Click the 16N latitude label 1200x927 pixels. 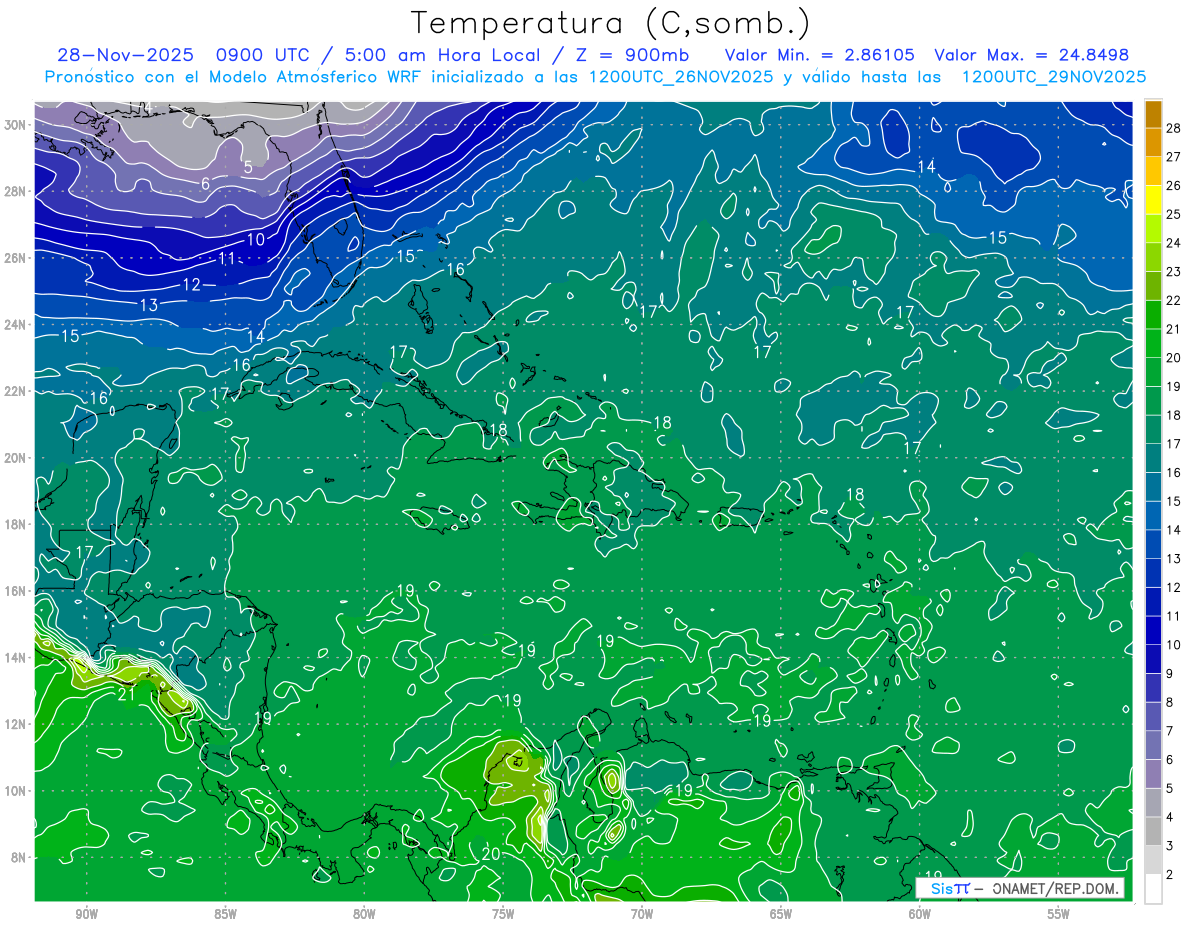click(x=17, y=591)
